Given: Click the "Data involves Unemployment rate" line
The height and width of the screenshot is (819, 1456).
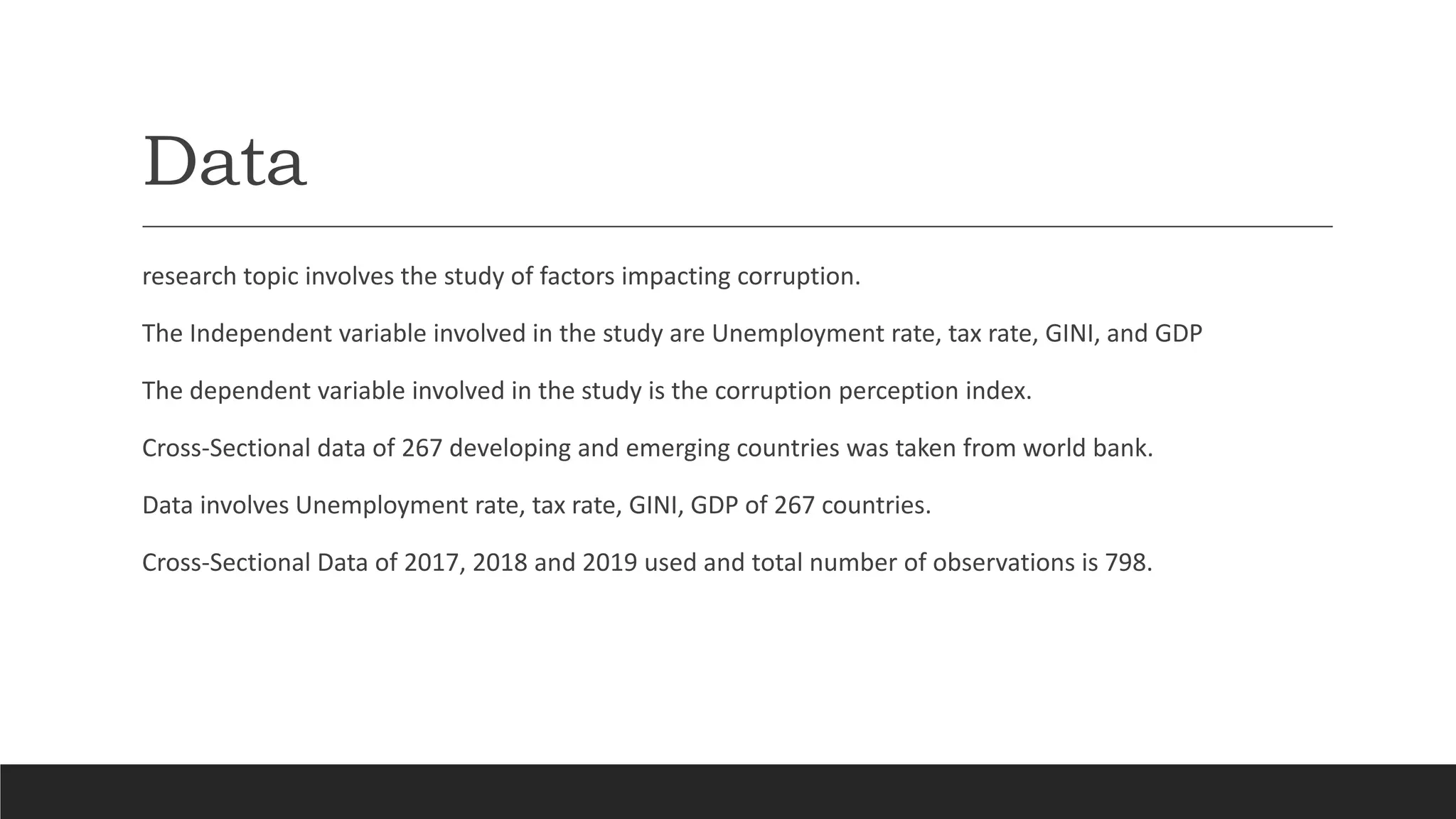Looking at the screenshot, I should pyautogui.click(x=536, y=505).
